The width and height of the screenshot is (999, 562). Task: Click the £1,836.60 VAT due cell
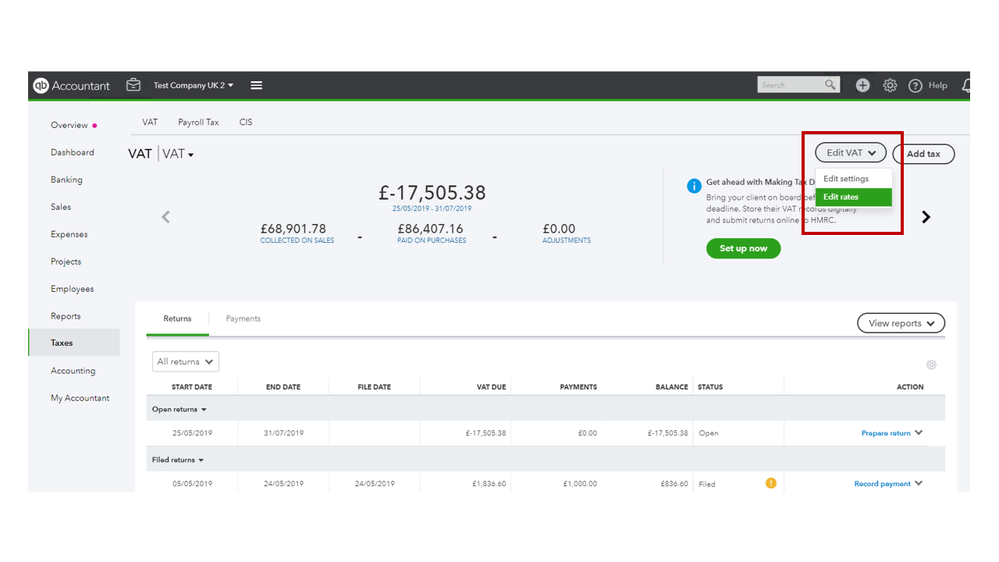489,484
